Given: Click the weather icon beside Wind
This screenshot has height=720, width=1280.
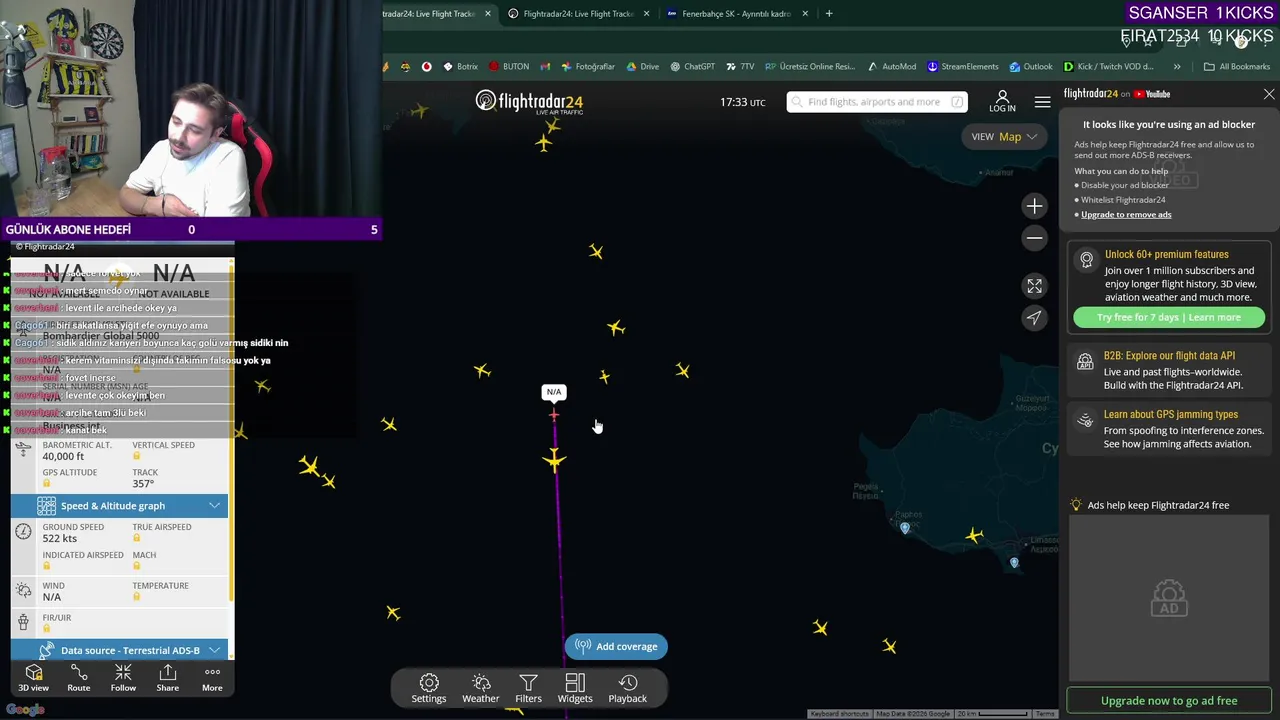Looking at the screenshot, I should [x=24, y=591].
